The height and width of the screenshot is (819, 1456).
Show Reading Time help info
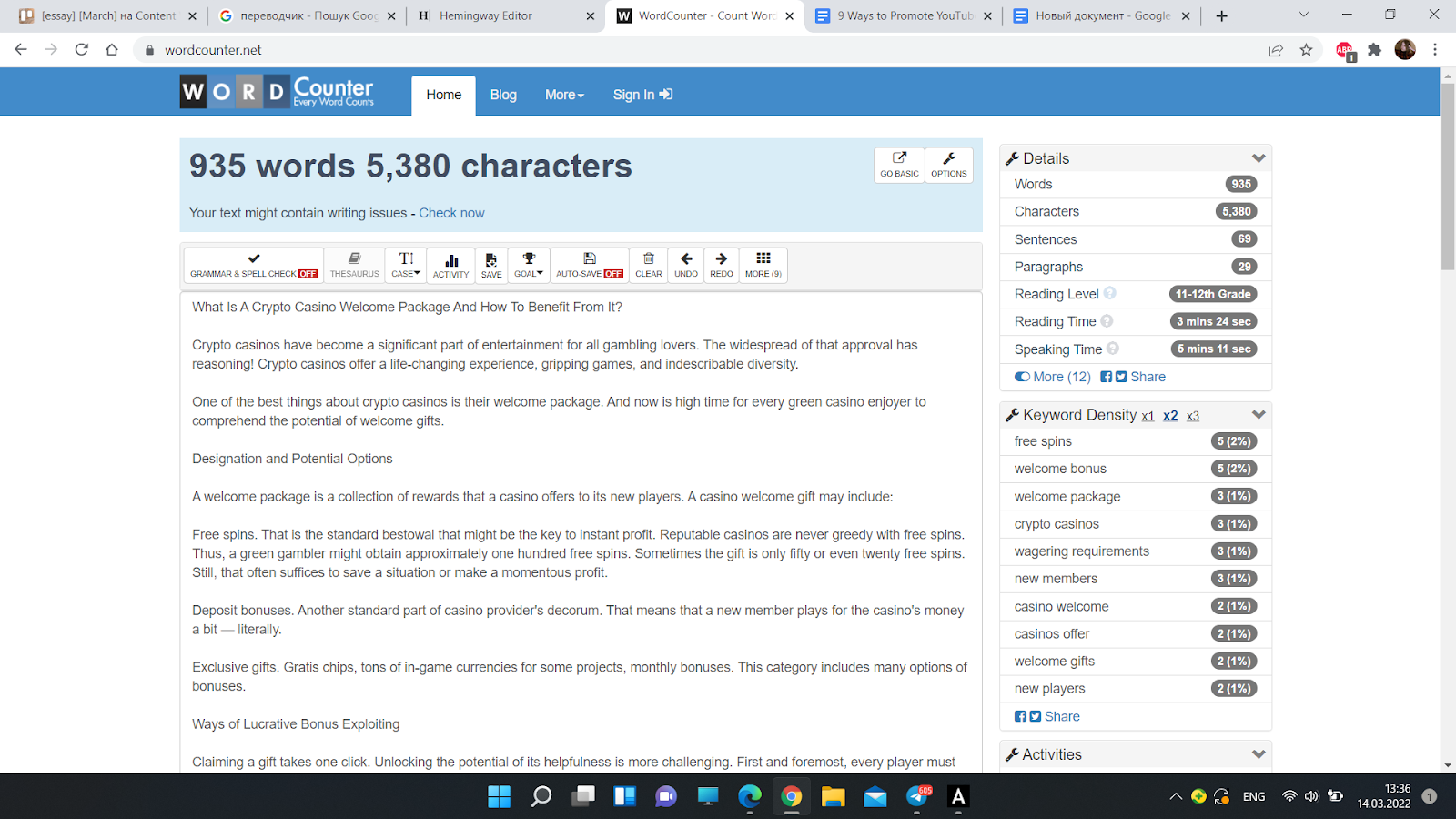coord(1107,320)
